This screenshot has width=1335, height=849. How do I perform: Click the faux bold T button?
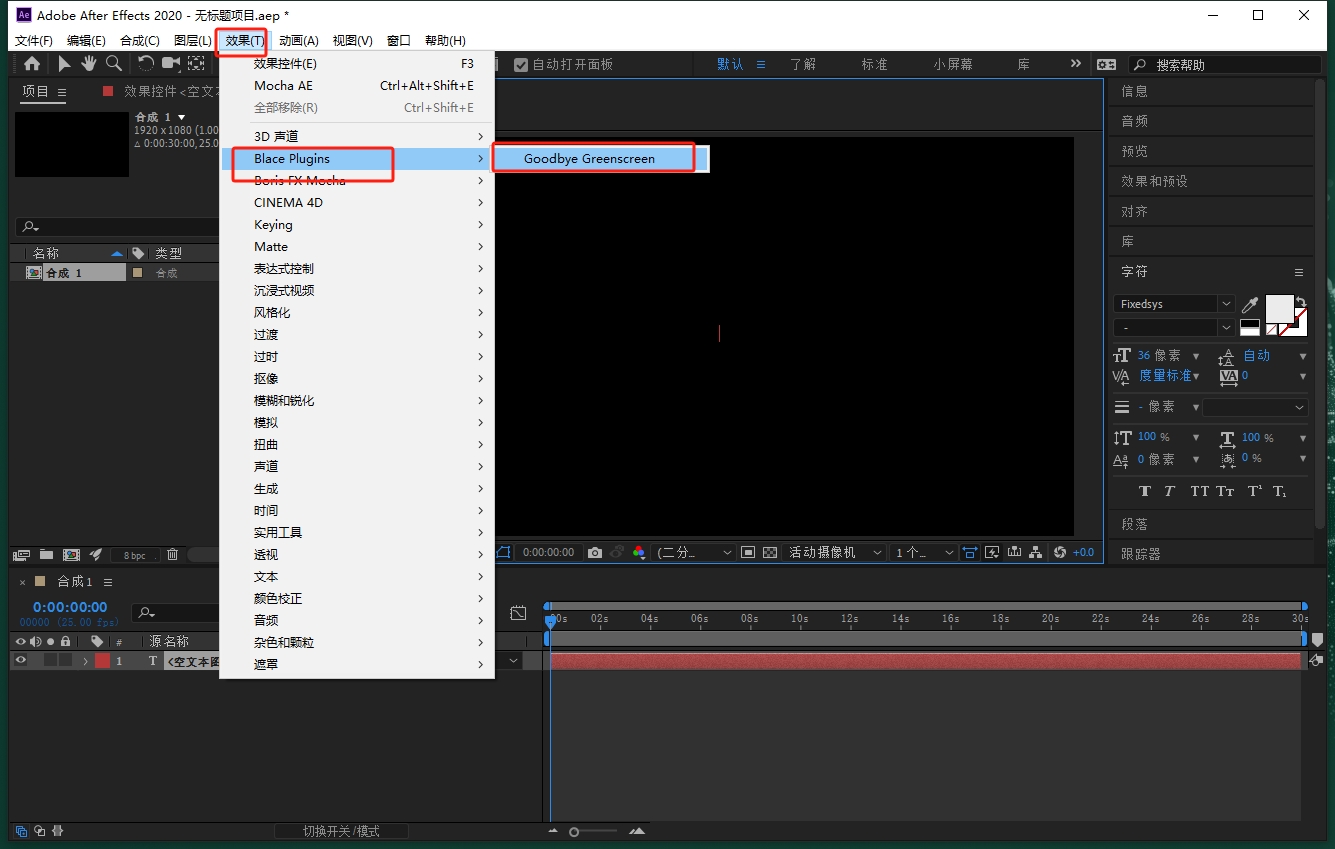(1145, 491)
